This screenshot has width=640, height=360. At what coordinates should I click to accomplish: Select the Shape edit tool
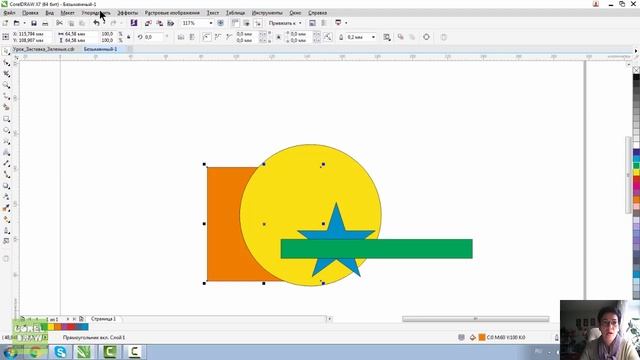6,63
